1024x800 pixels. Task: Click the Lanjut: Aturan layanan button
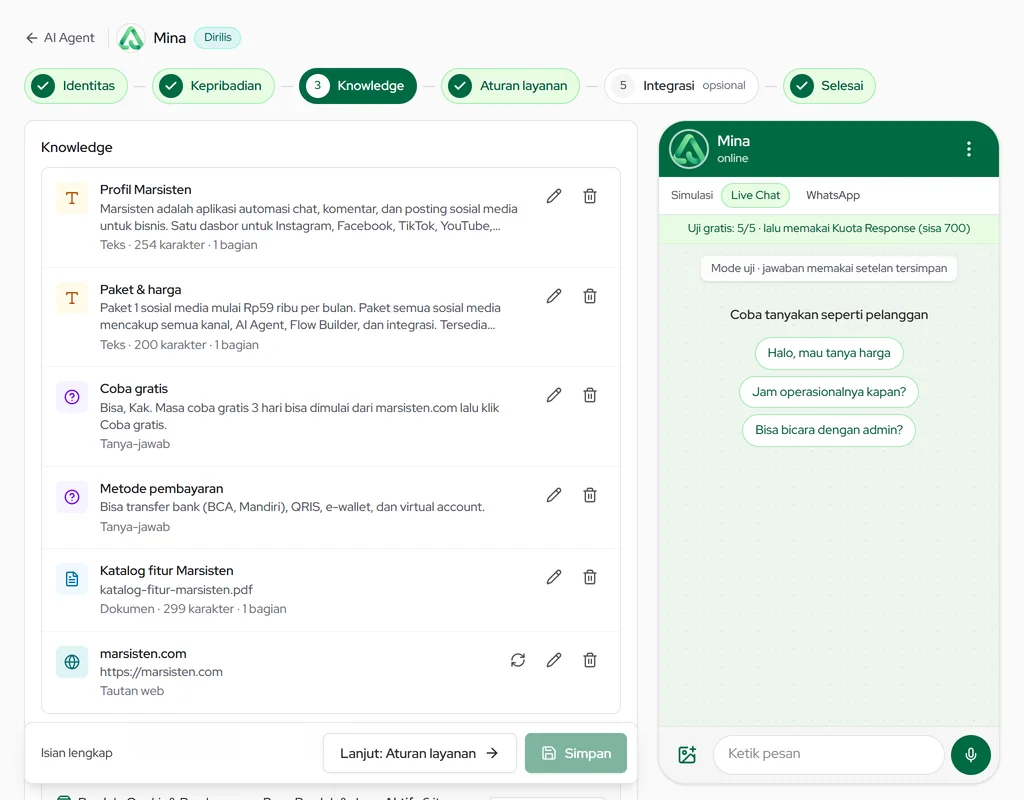click(x=419, y=753)
